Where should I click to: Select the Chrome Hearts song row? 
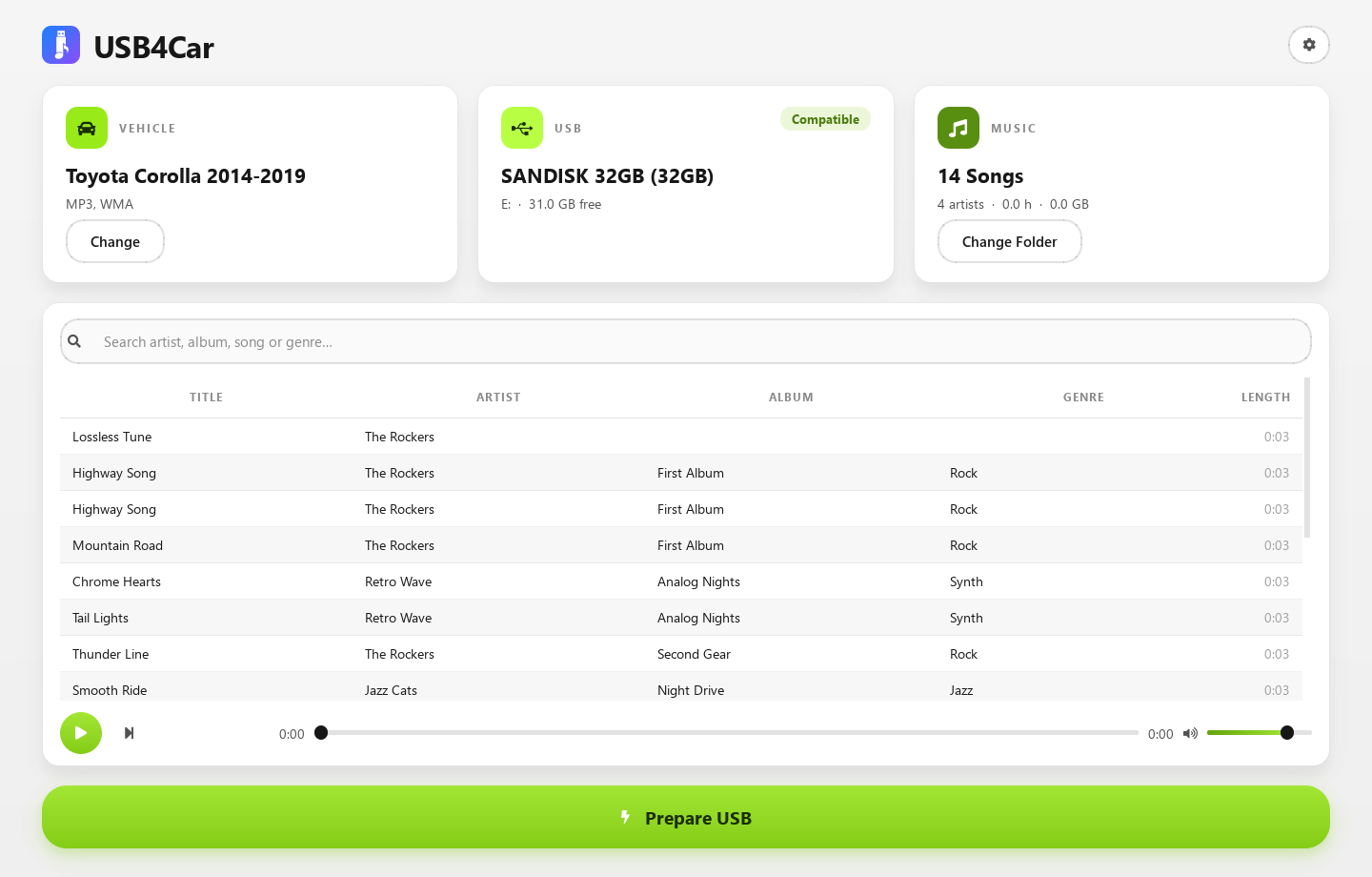tap(681, 581)
